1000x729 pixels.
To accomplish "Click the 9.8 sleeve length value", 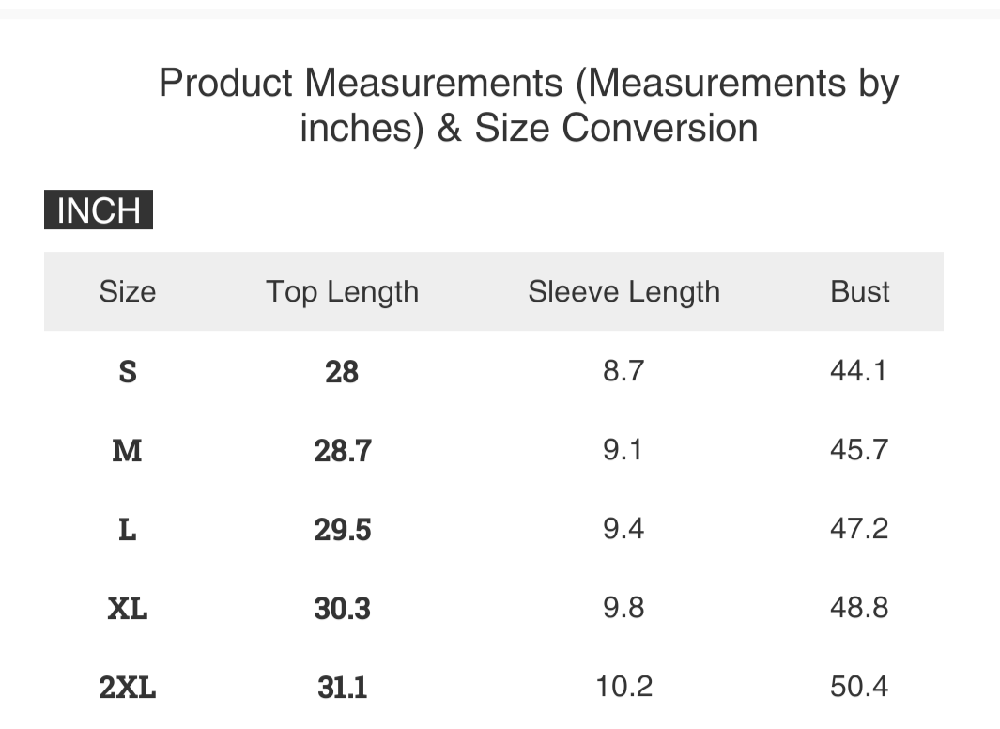I will click(x=624, y=608).
